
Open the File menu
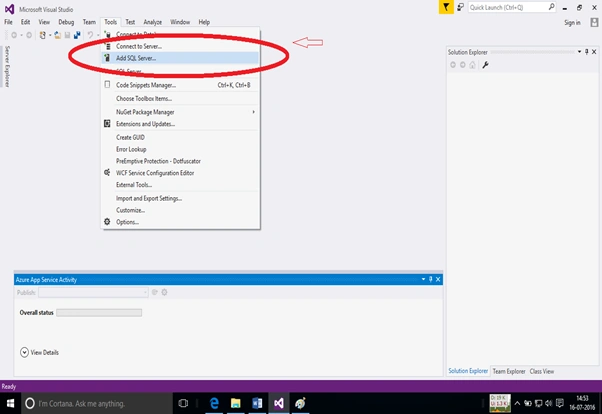pyautogui.click(x=8, y=22)
